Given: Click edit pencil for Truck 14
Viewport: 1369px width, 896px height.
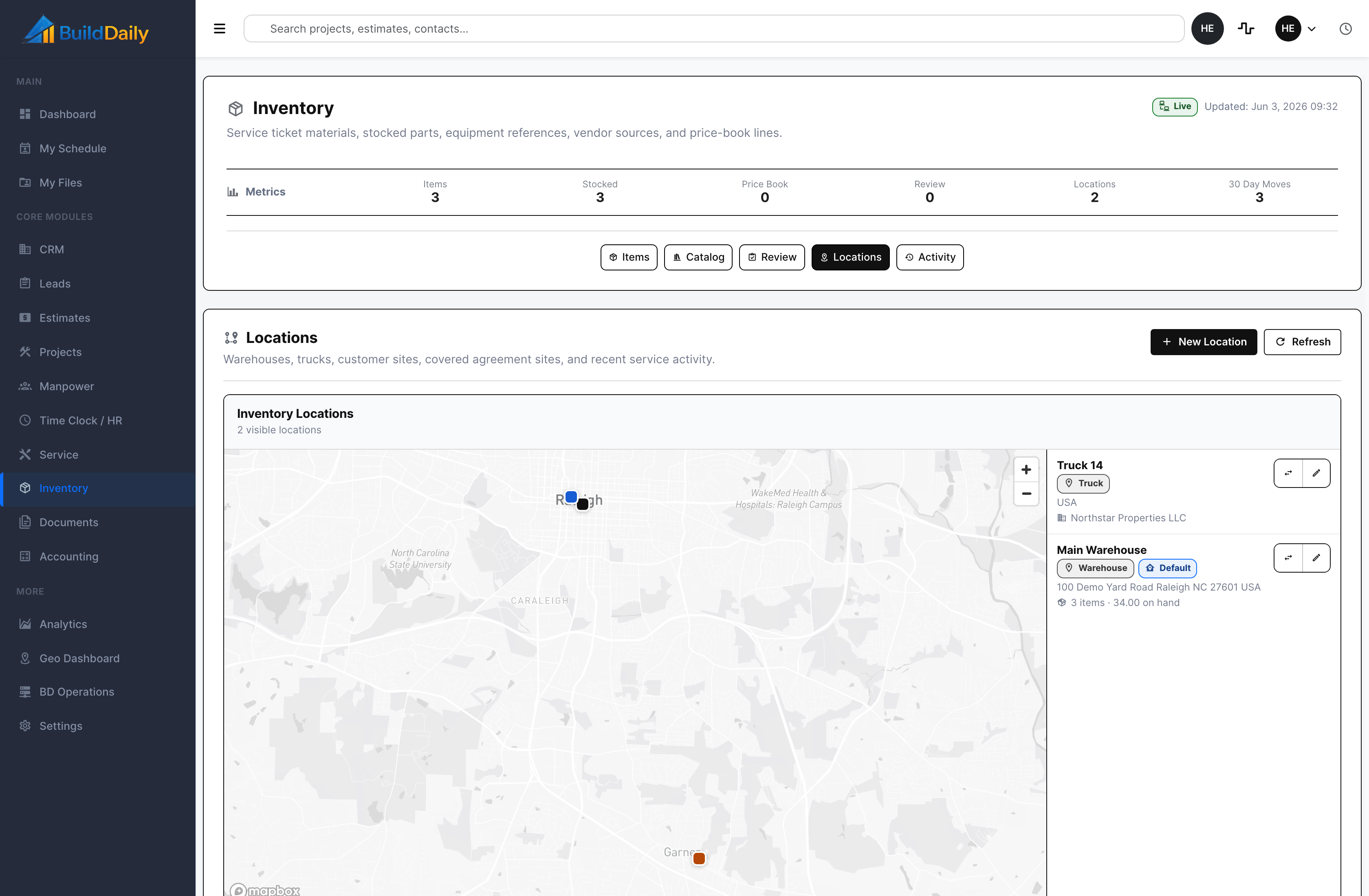Looking at the screenshot, I should pyautogui.click(x=1316, y=473).
